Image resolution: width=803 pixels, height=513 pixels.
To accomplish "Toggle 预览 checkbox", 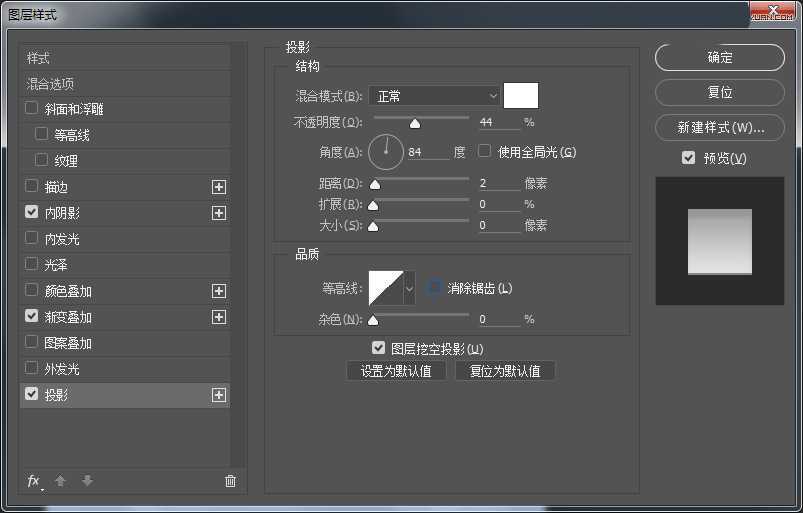I will (x=688, y=158).
